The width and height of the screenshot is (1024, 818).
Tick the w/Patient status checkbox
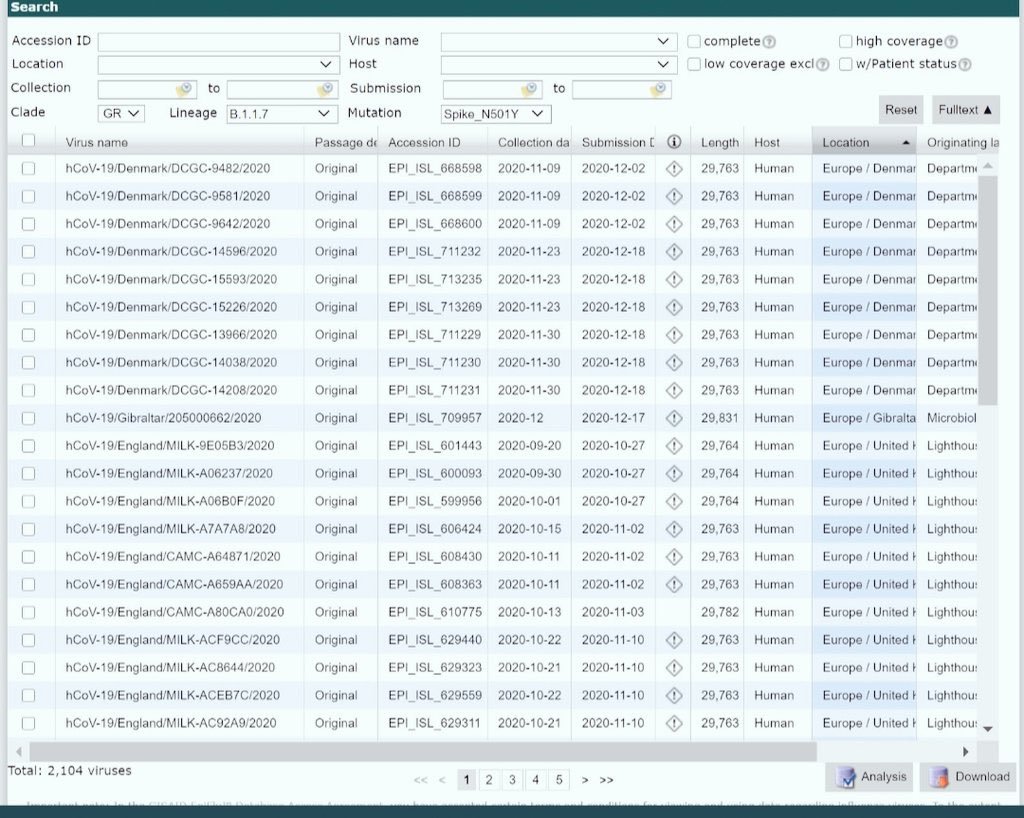846,64
